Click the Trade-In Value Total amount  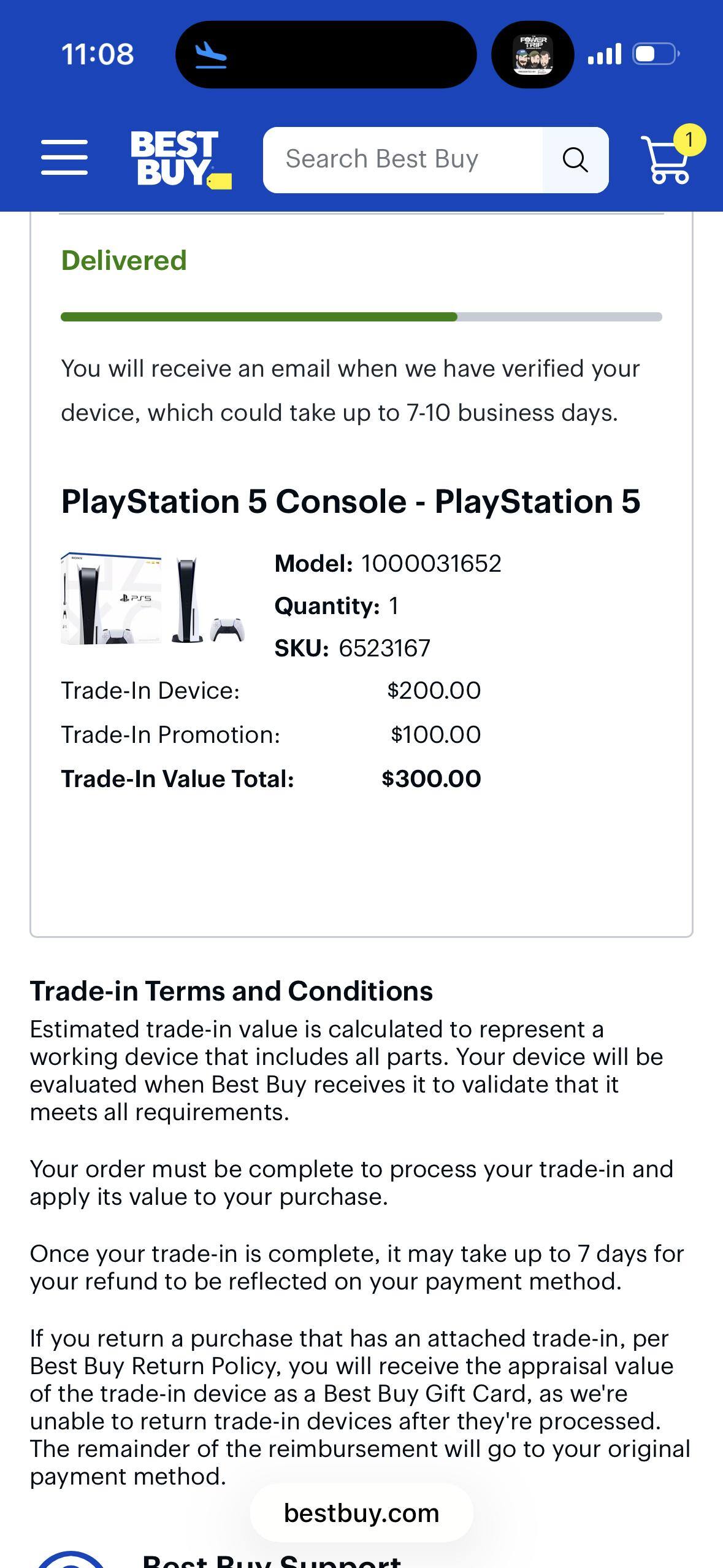(430, 778)
